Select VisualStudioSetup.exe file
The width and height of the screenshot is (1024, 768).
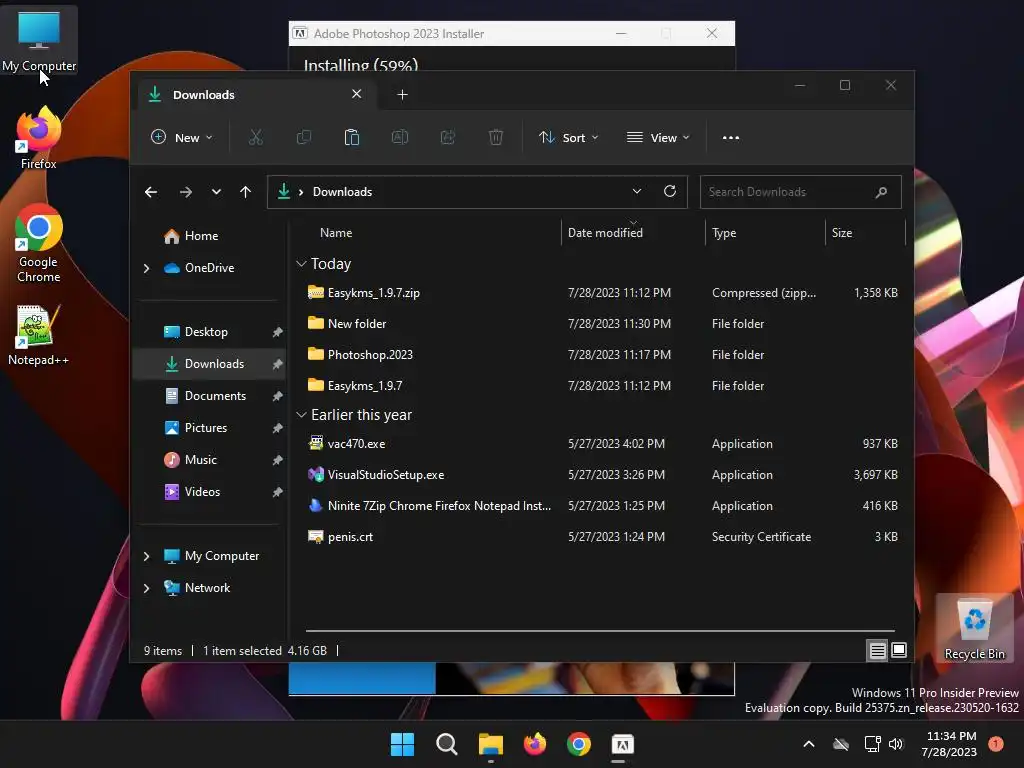pyautogui.click(x=601, y=475)
